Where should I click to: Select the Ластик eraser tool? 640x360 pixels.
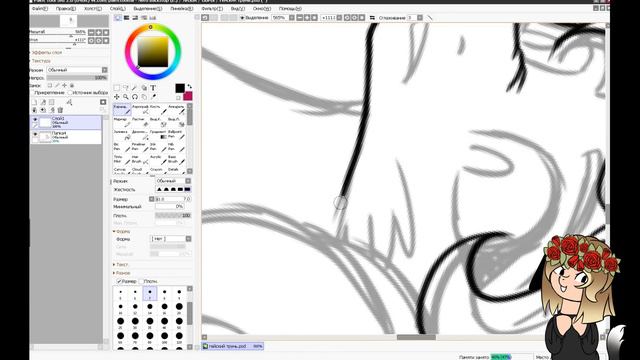[140, 122]
